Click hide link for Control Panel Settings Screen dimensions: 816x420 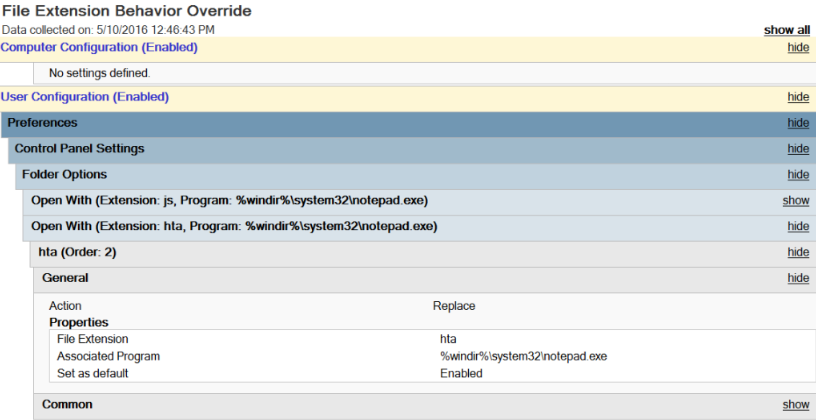[x=798, y=149]
